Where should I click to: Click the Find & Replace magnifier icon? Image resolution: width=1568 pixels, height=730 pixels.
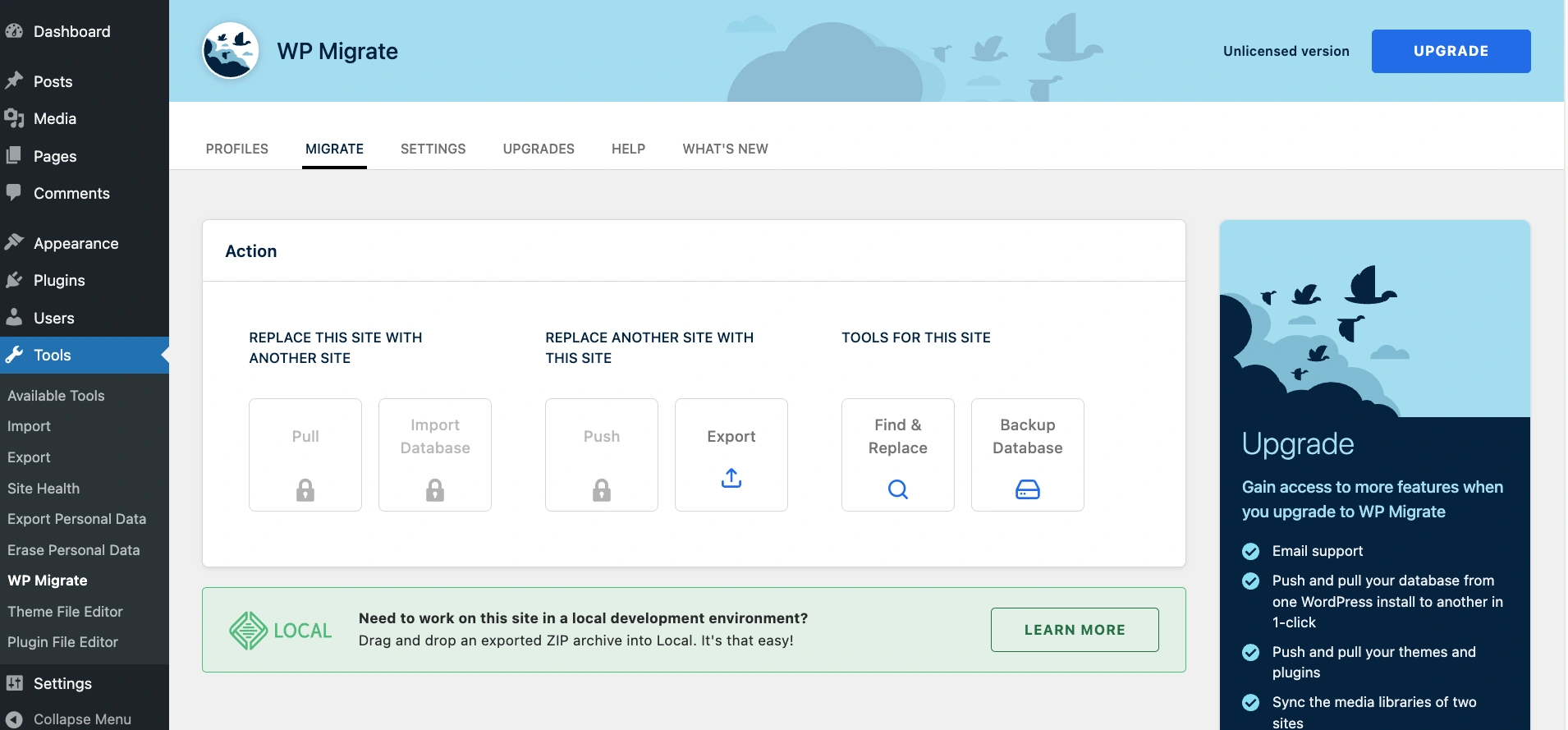(x=897, y=489)
